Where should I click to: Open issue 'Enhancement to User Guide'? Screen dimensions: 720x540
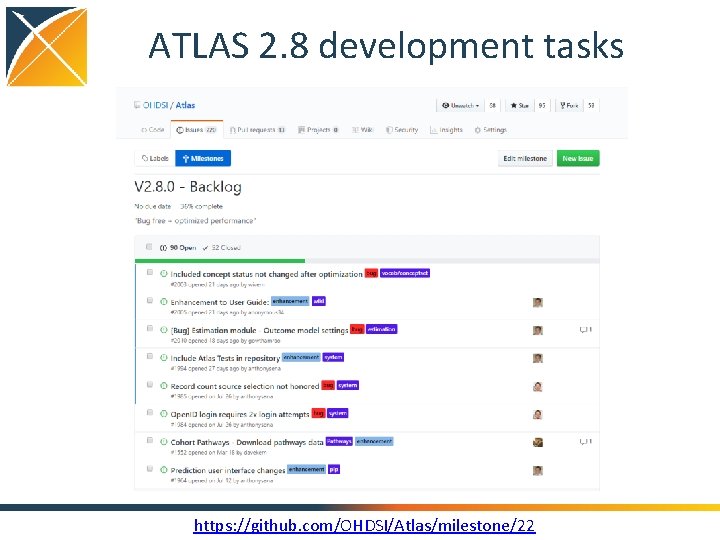coord(219,302)
